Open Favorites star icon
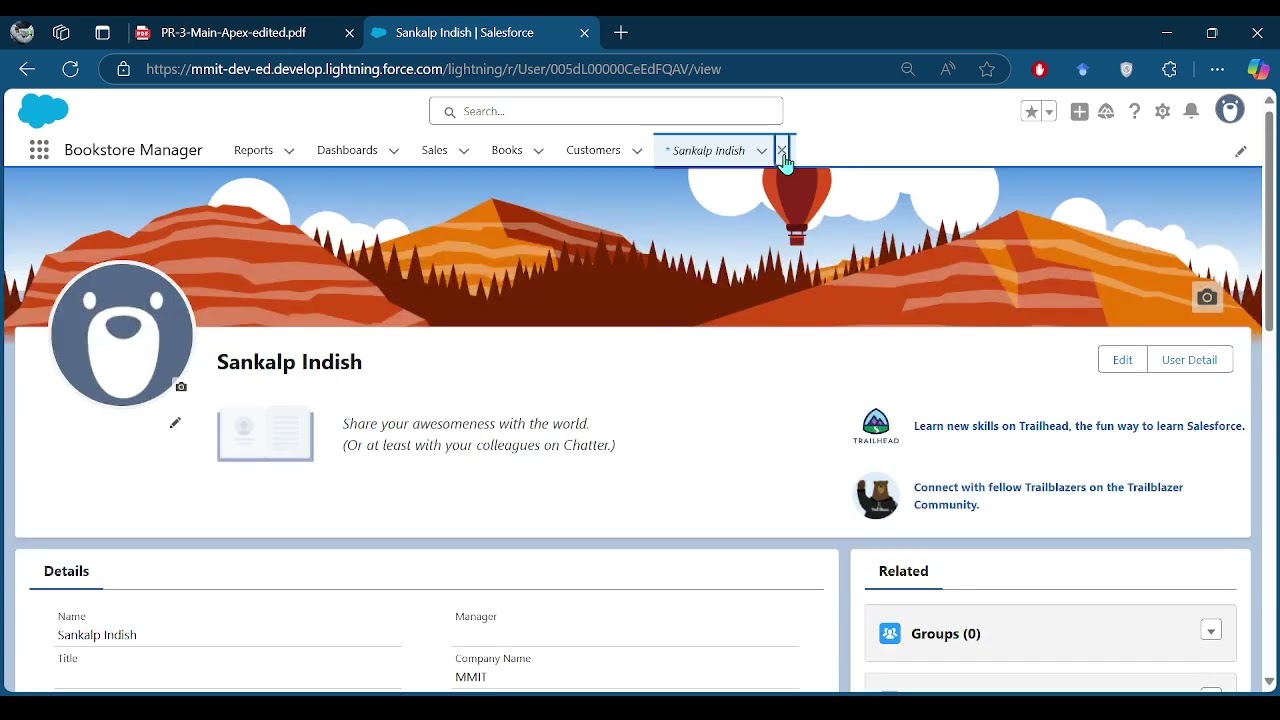Image resolution: width=1280 pixels, height=720 pixels. coord(1031,112)
